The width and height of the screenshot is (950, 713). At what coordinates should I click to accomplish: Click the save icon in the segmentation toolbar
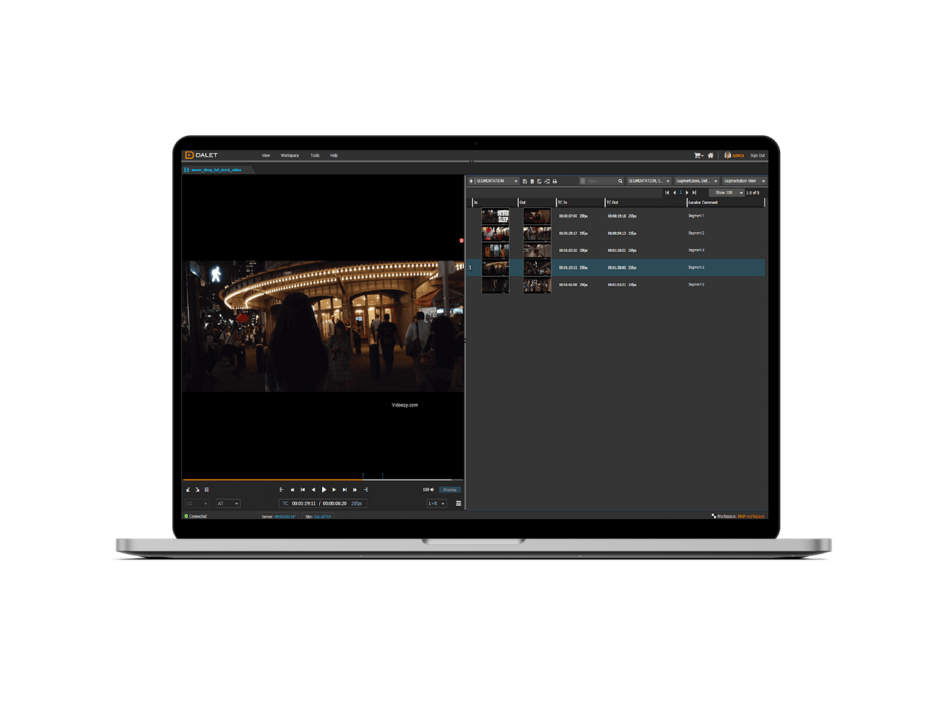(x=525, y=181)
